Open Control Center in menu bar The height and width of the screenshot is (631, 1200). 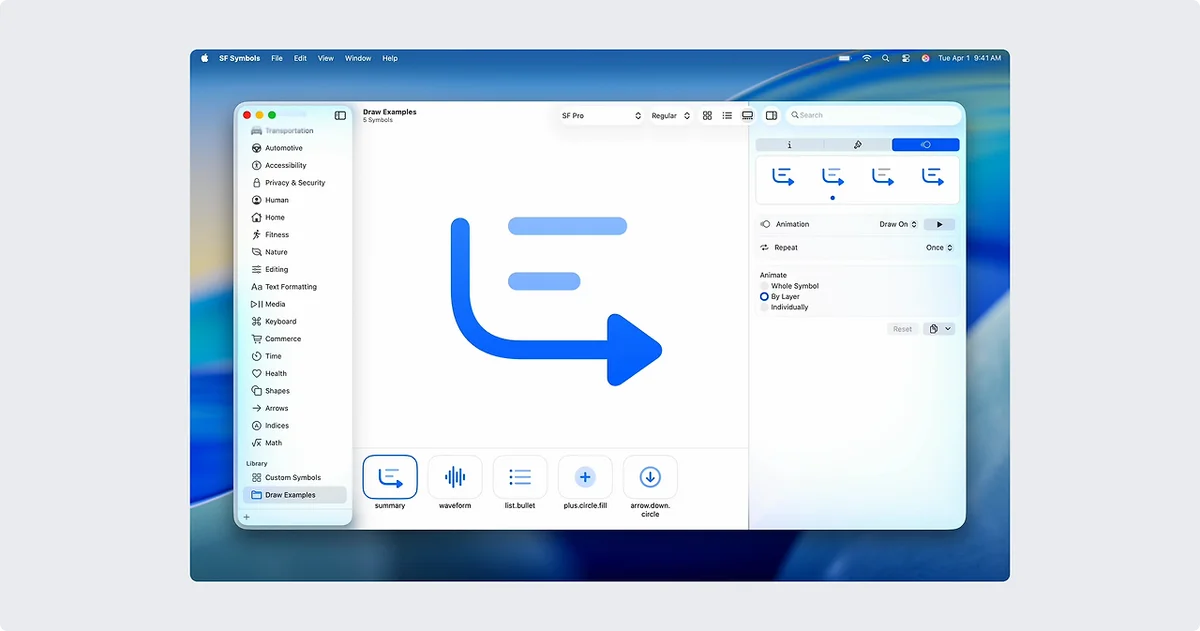coord(906,58)
